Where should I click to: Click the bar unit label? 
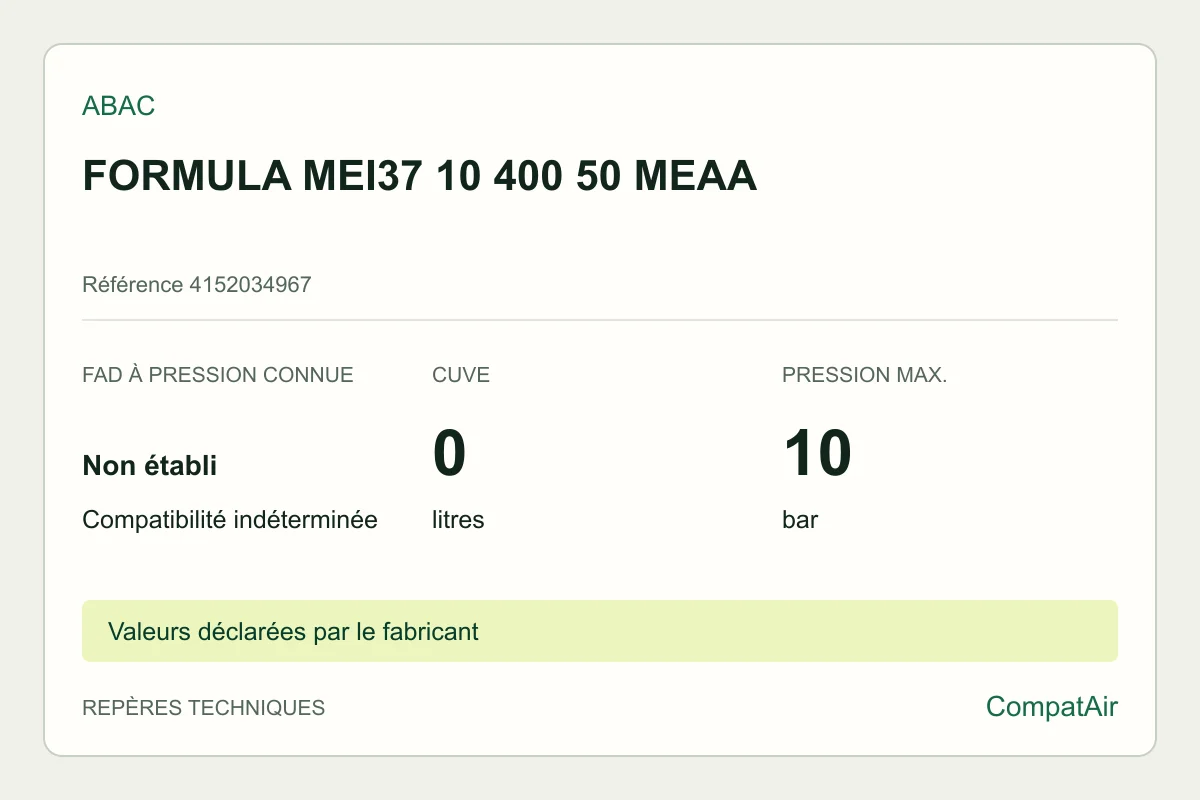pyautogui.click(x=800, y=520)
